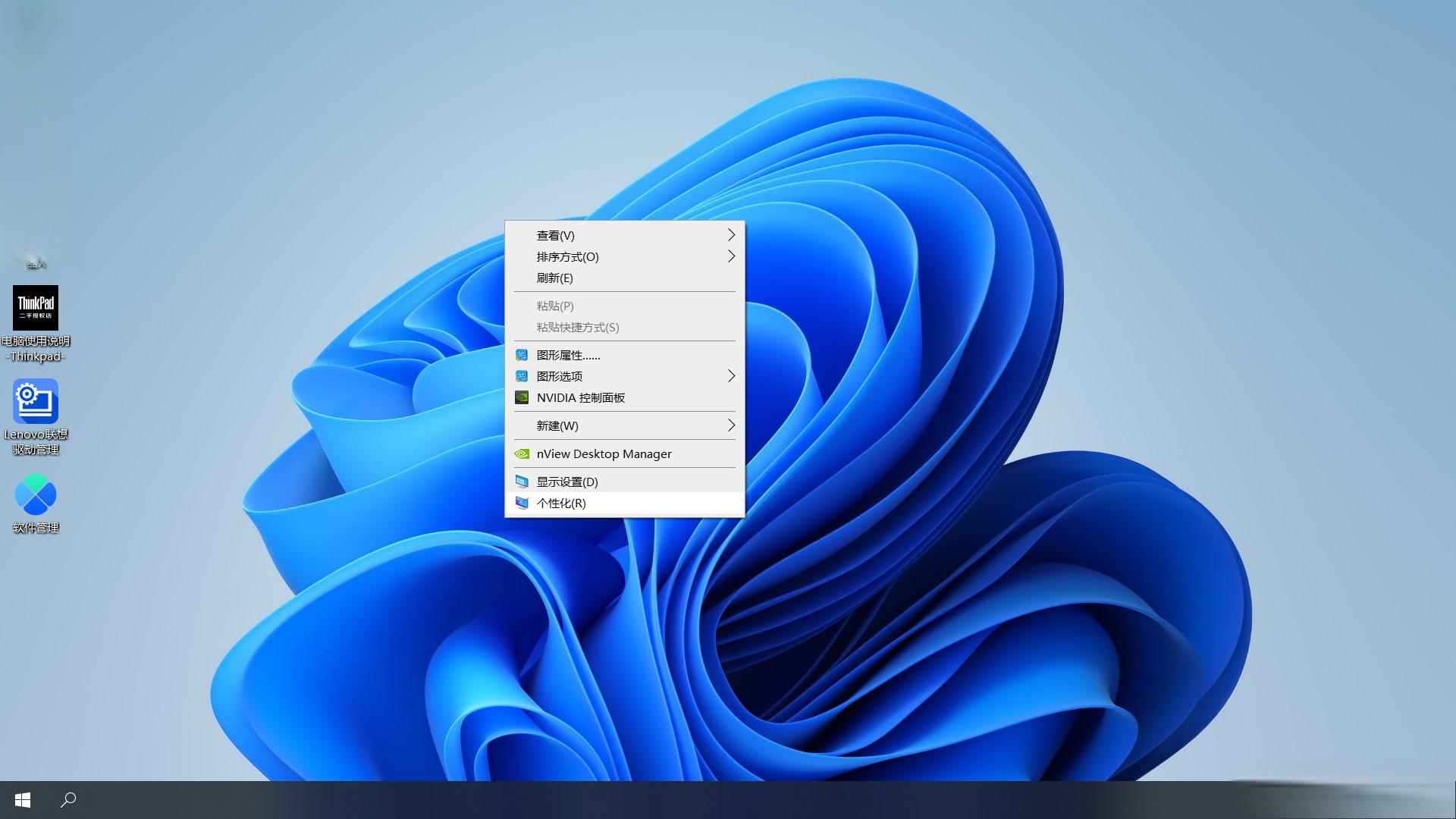Expand 排序方式(O) submenu

click(624, 256)
